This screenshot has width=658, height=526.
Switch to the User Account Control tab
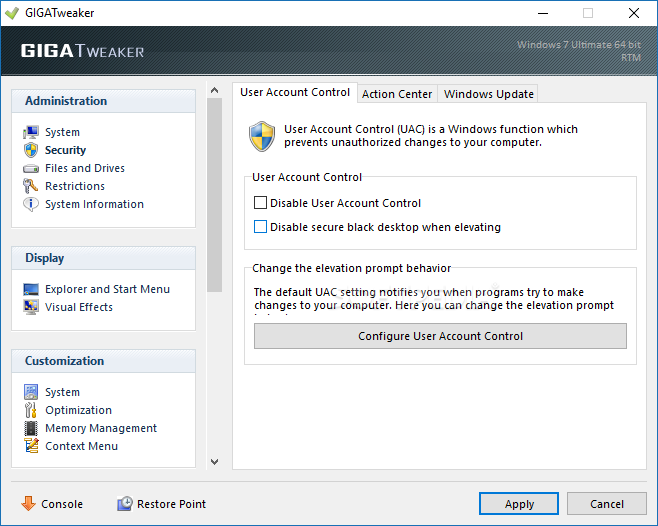pyautogui.click(x=295, y=92)
